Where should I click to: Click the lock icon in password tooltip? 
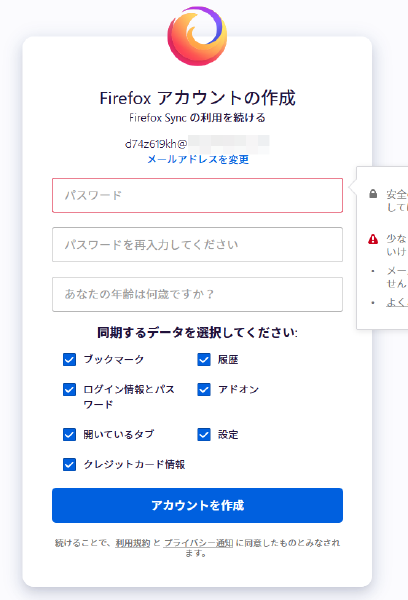373,194
